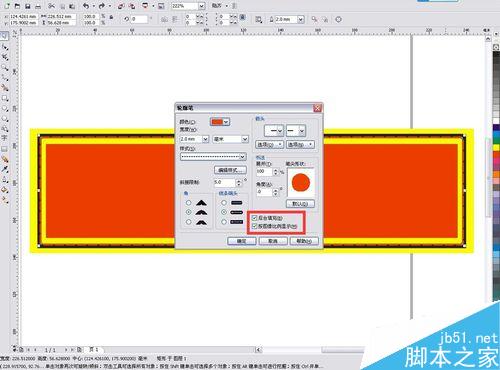Open the Fill tool flyout
Image resolution: width=500 pixels, height=370 pixels.
[x=5, y=190]
